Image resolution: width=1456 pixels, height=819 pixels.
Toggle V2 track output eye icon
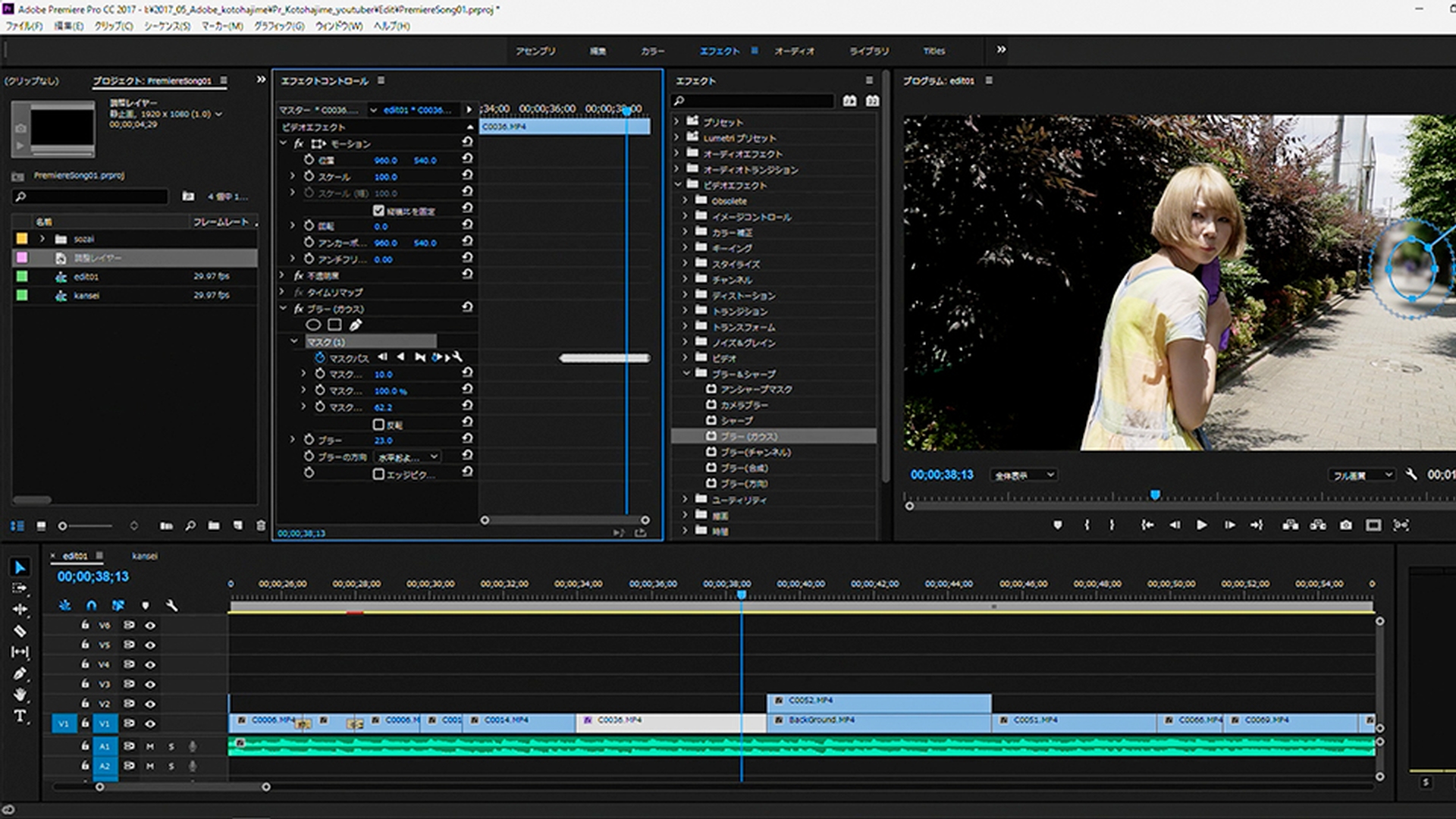point(150,704)
